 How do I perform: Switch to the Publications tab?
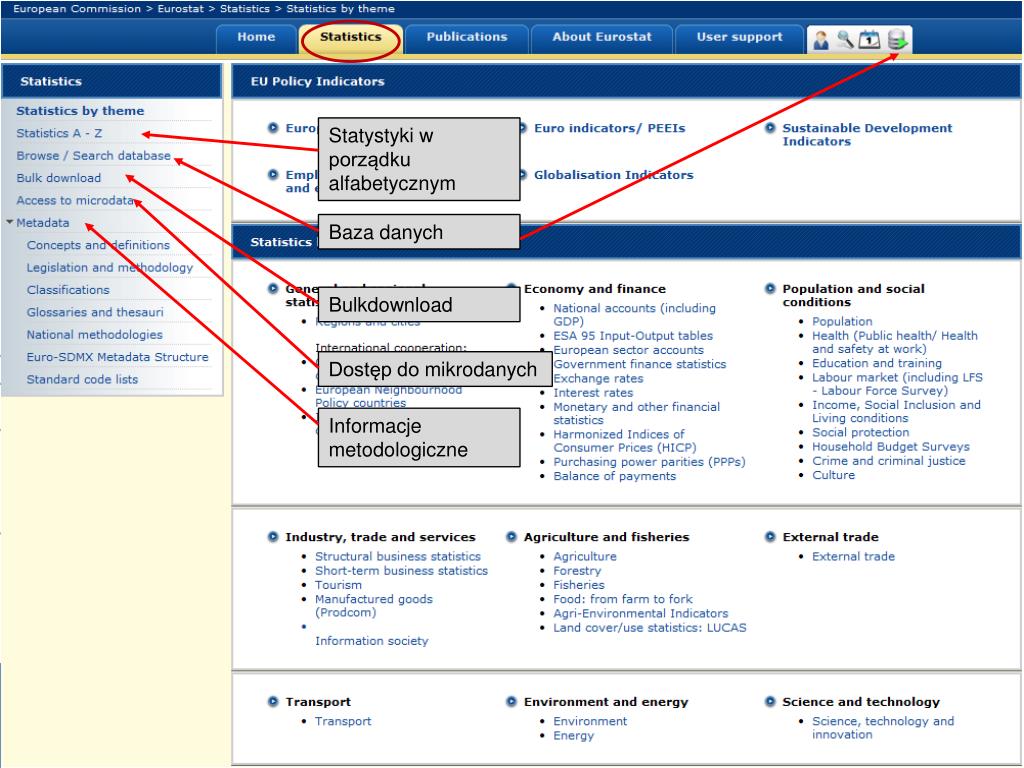tap(466, 37)
